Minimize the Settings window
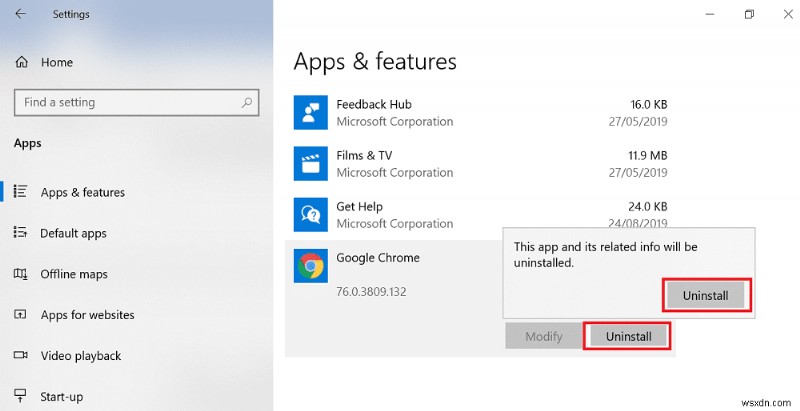 point(710,14)
